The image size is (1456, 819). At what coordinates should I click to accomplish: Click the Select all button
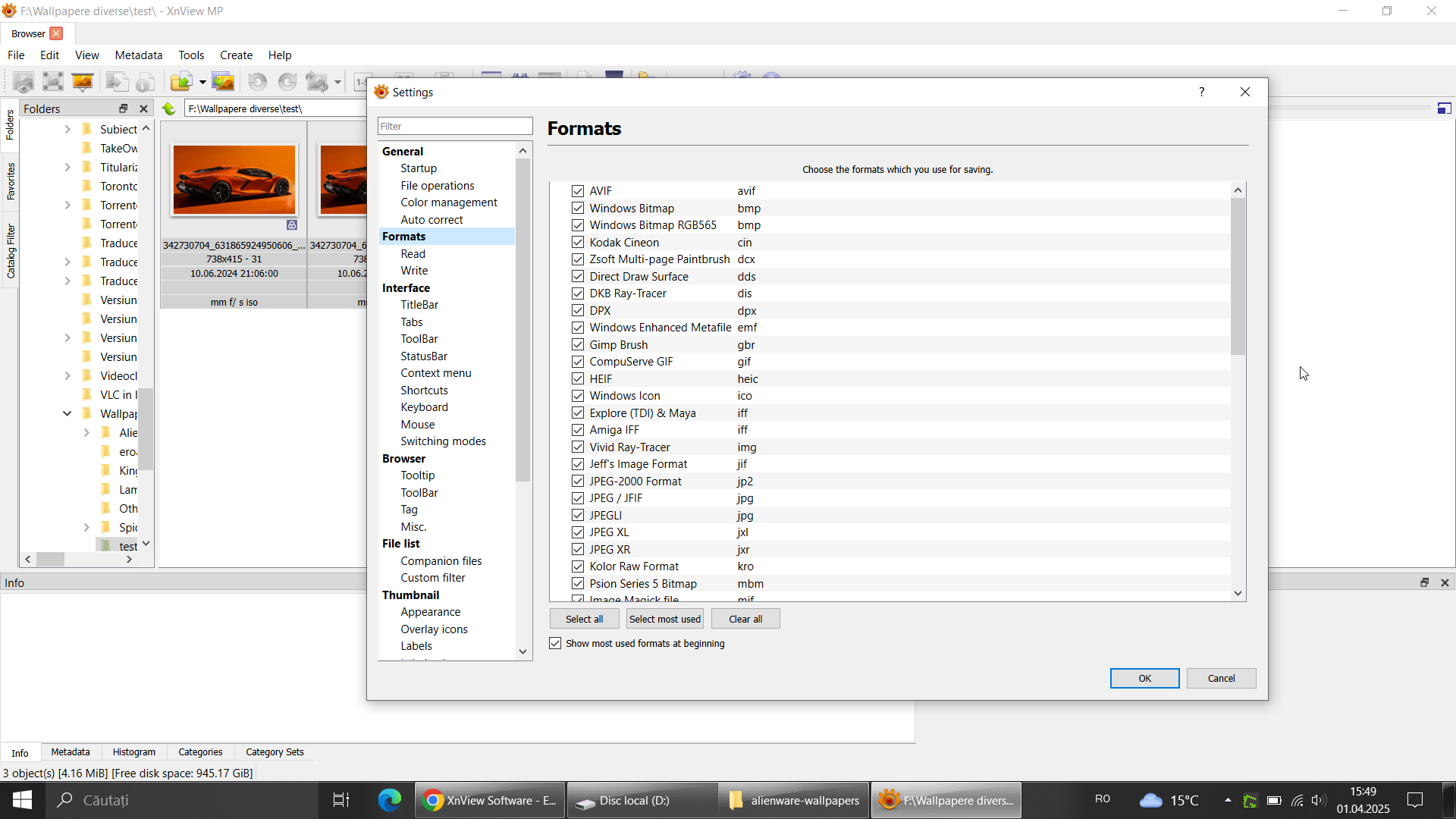point(584,619)
